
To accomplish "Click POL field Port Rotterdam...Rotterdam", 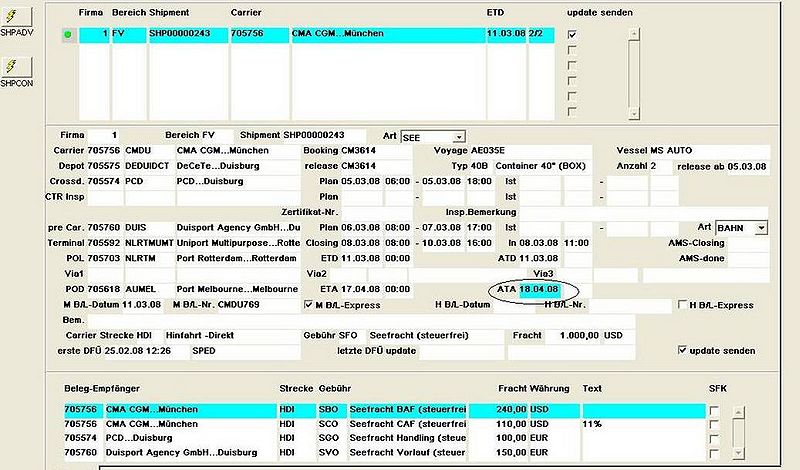I will [x=238, y=259].
